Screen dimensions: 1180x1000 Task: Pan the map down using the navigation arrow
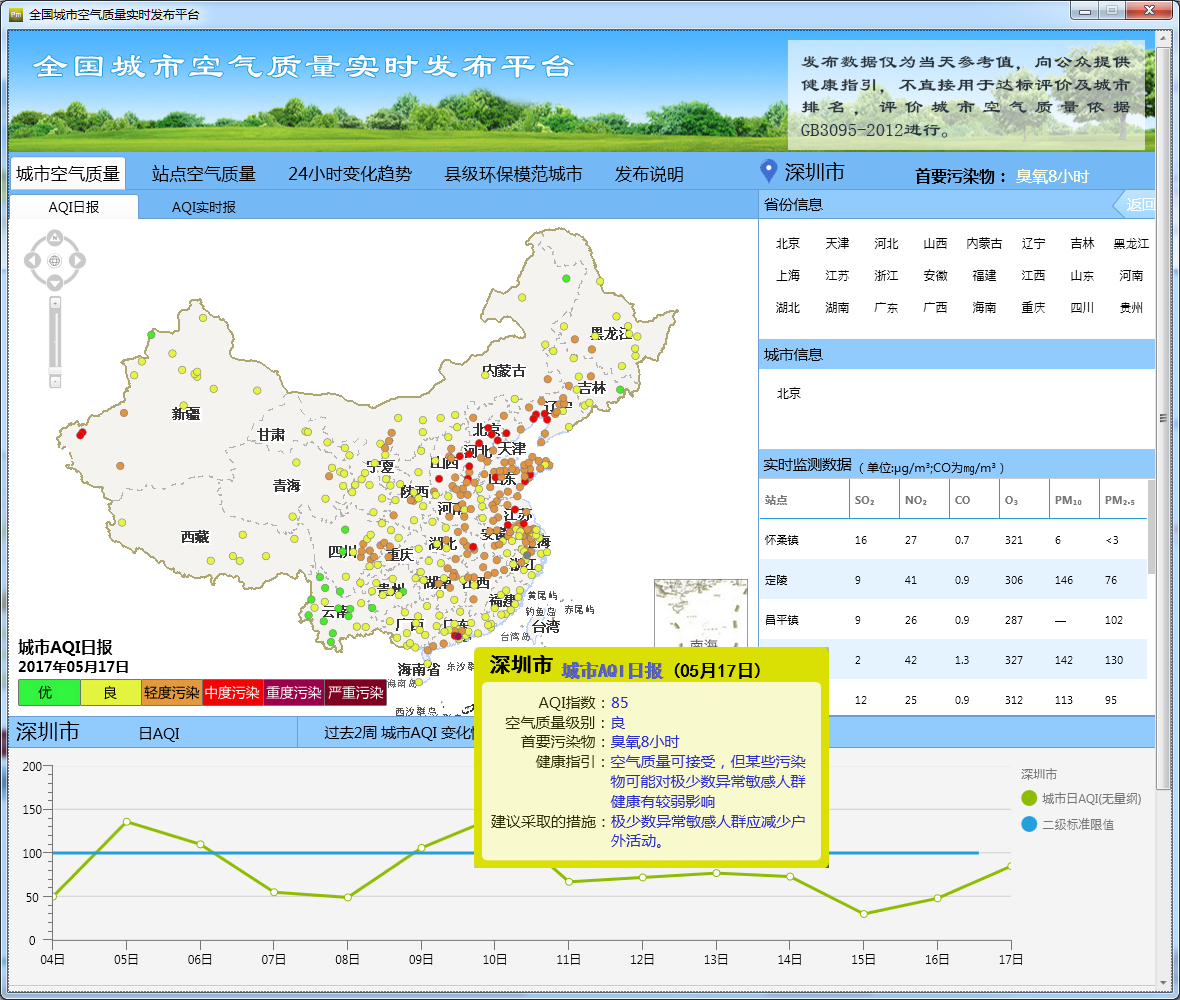(x=55, y=283)
